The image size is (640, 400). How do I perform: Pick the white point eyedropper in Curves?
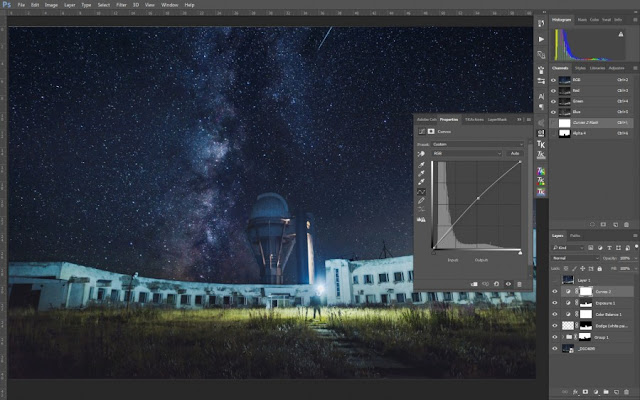pos(421,182)
